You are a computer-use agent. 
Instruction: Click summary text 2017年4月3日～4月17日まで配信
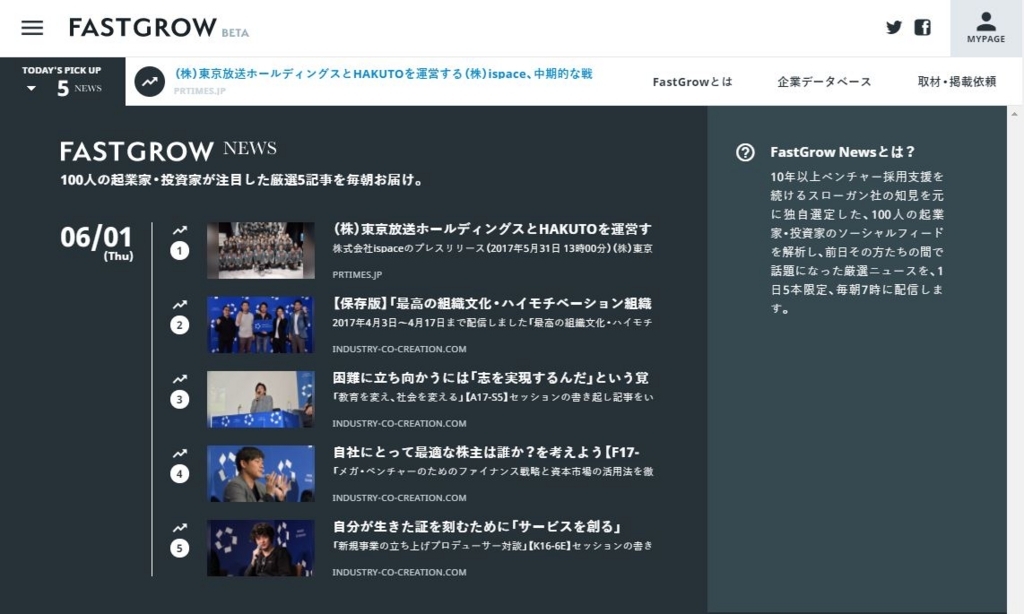[x=492, y=323]
